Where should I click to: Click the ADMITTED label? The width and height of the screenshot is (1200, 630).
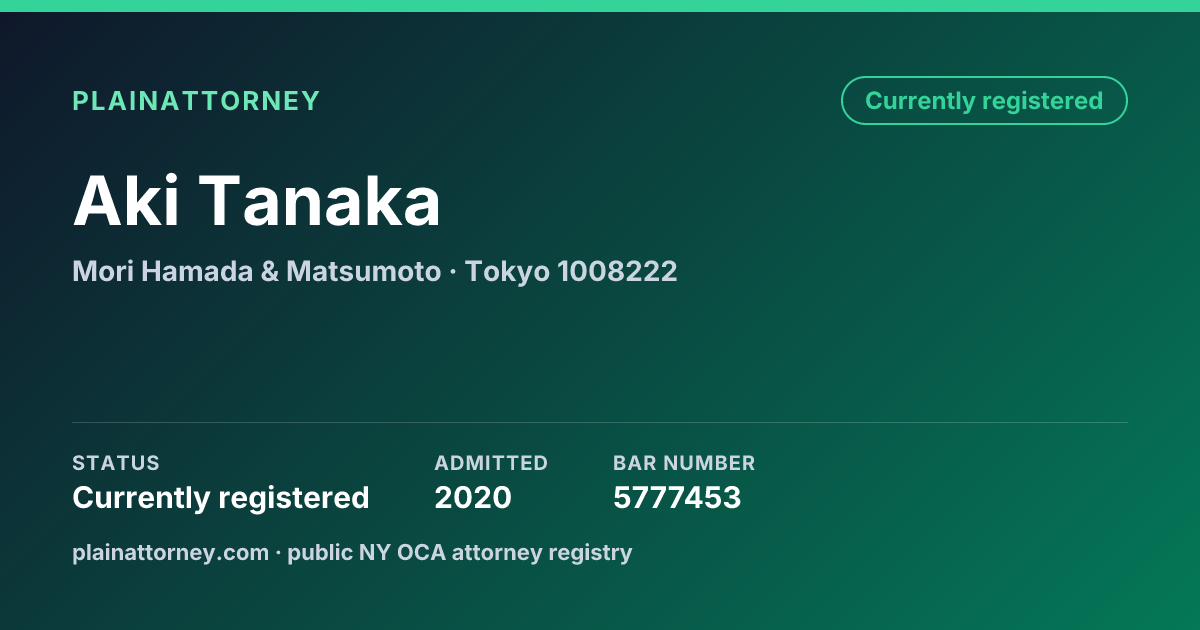coord(491,463)
